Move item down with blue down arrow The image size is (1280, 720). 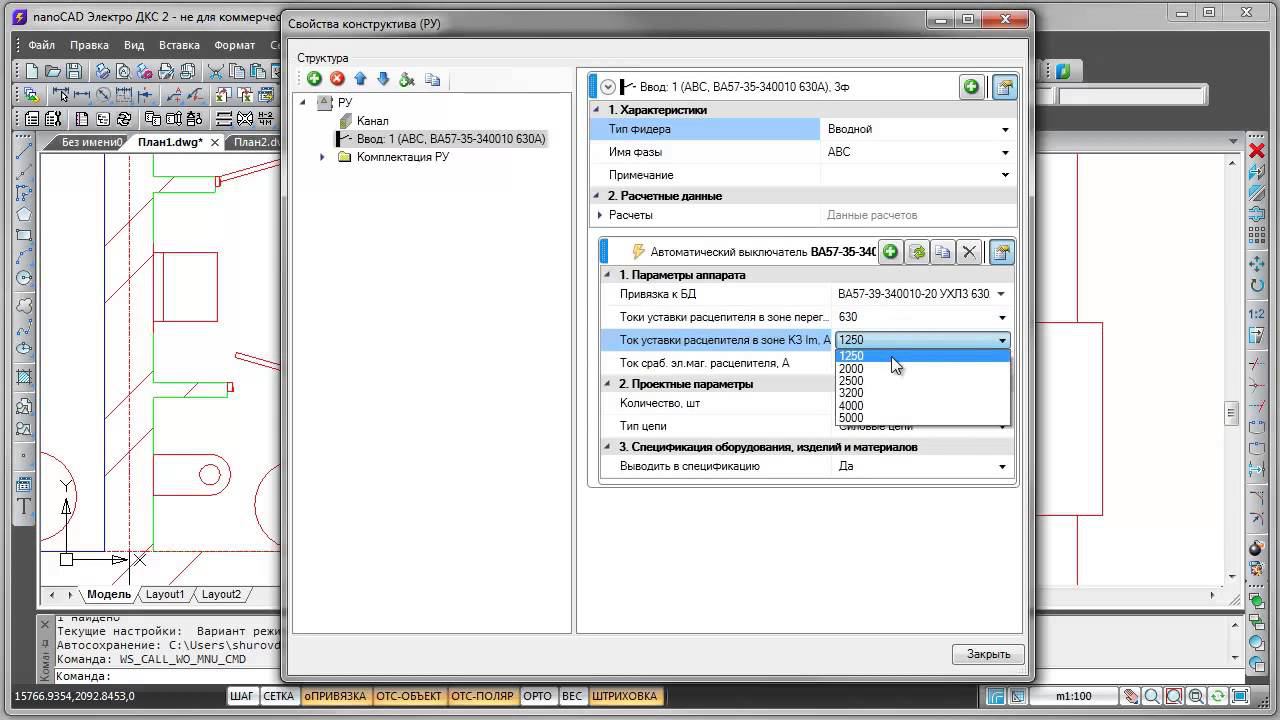(383, 79)
